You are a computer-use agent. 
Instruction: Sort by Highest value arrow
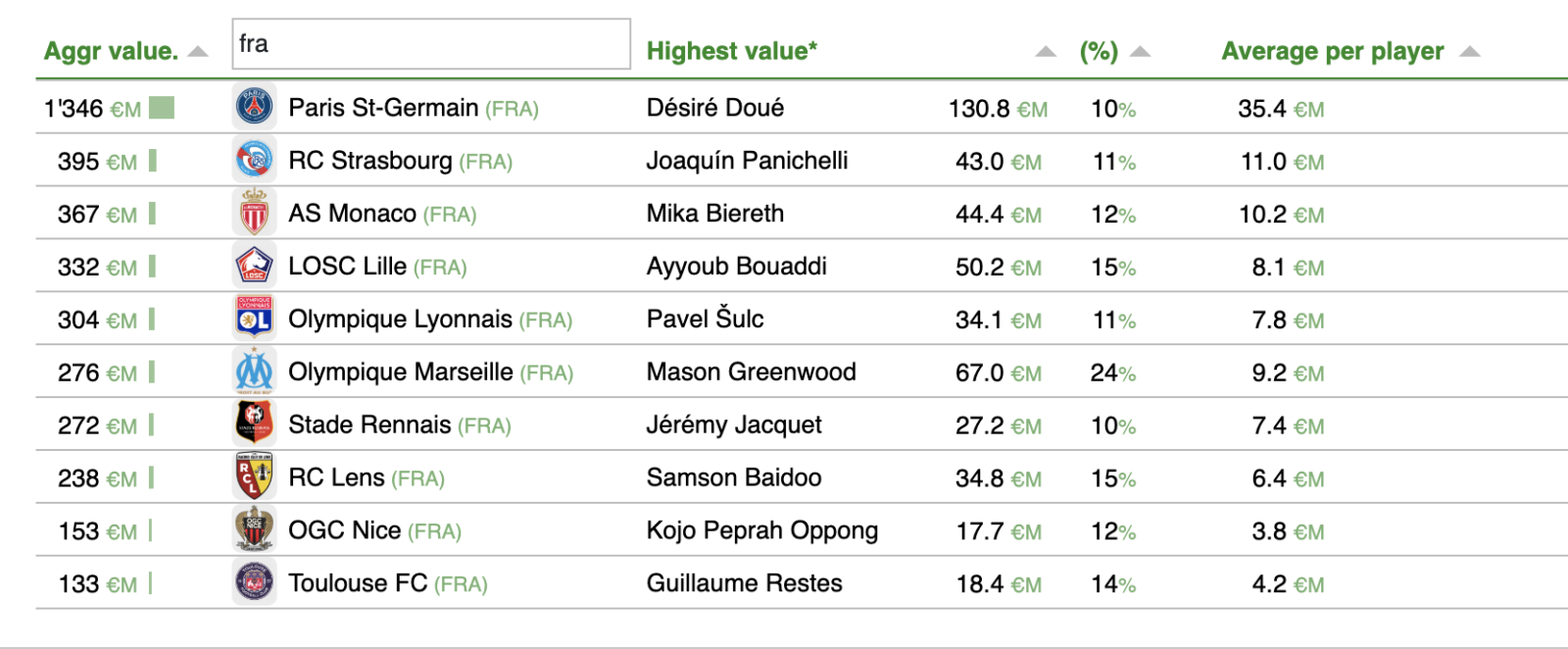[1046, 52]
